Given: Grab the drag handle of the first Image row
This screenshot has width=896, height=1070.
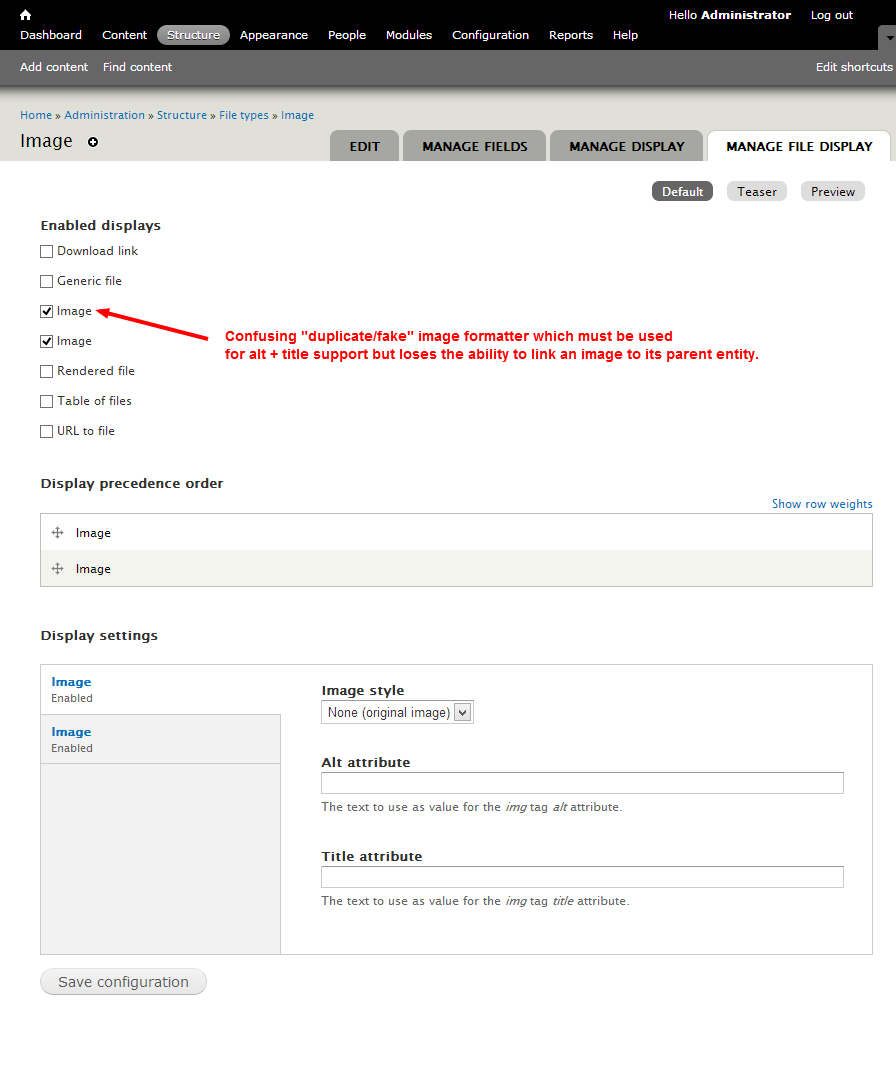Looking at the screenshot, I should 58,532.
